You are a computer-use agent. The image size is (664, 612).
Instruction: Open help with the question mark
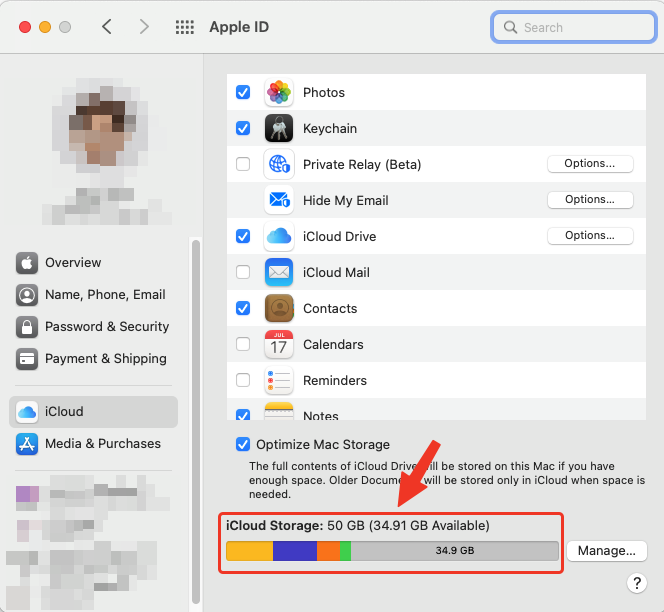636,583
